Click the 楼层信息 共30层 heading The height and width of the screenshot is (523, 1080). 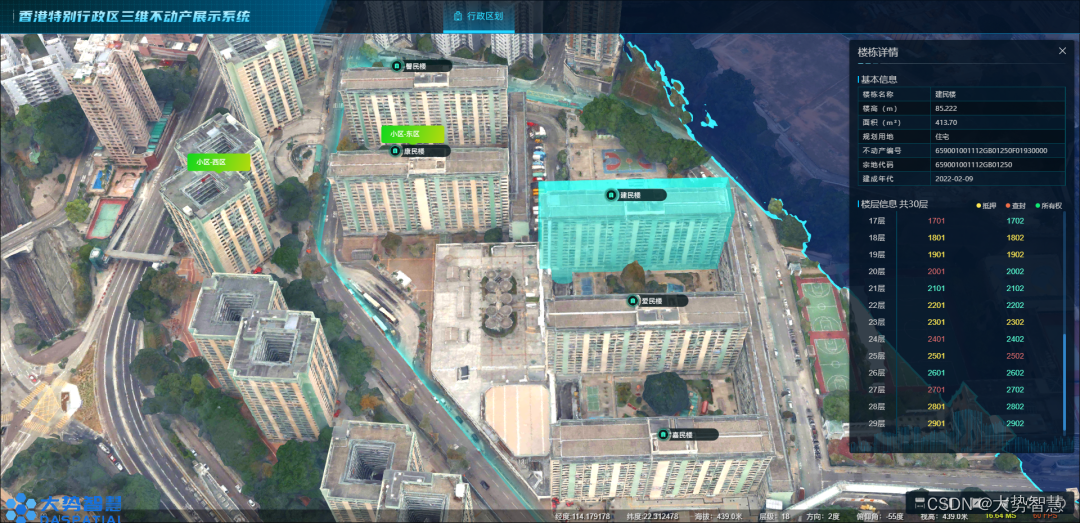(x=894, y=205)
